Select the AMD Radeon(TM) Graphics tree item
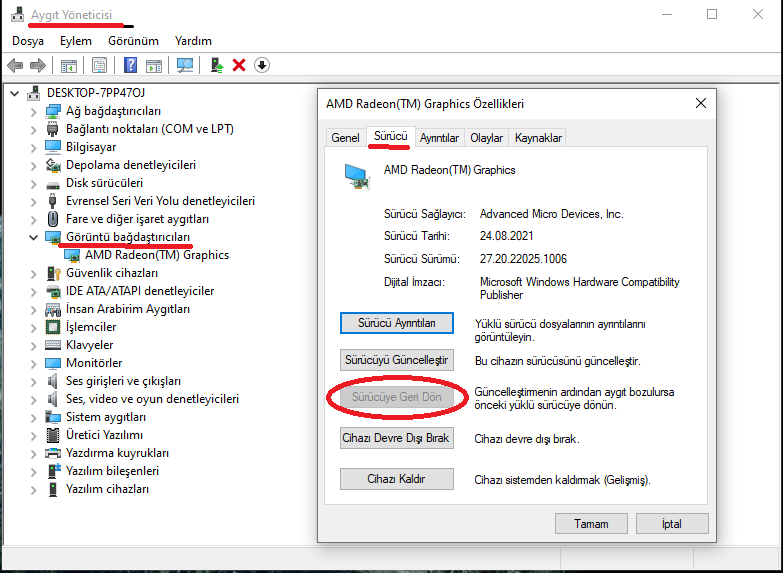The height and width of the screenshot is (573, 783). 157,255
